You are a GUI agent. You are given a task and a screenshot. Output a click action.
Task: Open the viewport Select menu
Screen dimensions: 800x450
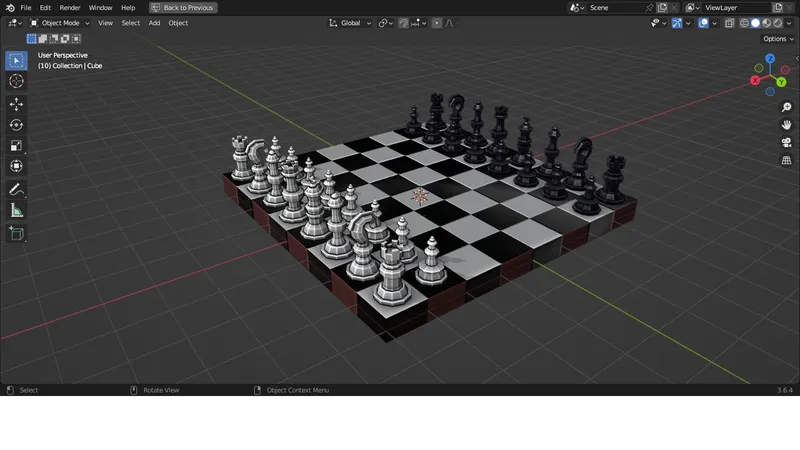point(131,23)
